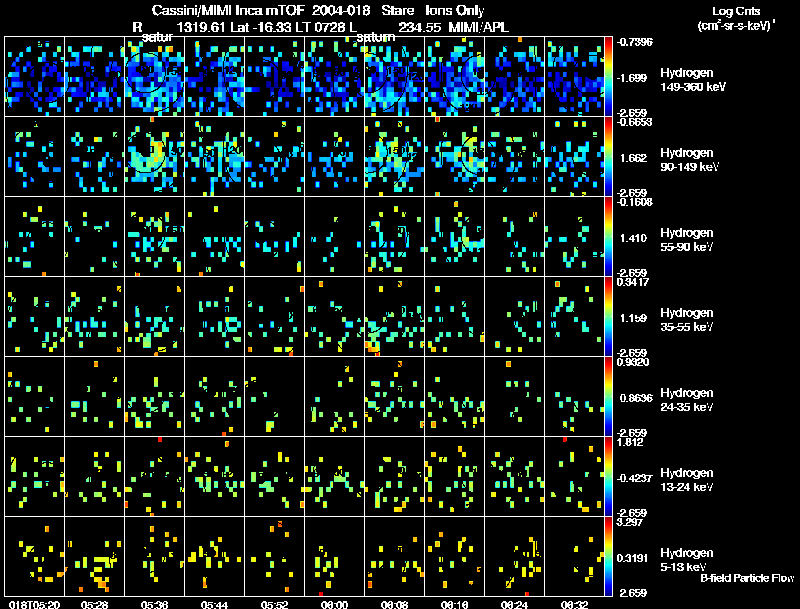Open the 55-90 keV image panel at 06:16
The height and width of the screenshot is (609, 800).
[x=455, y=237]
